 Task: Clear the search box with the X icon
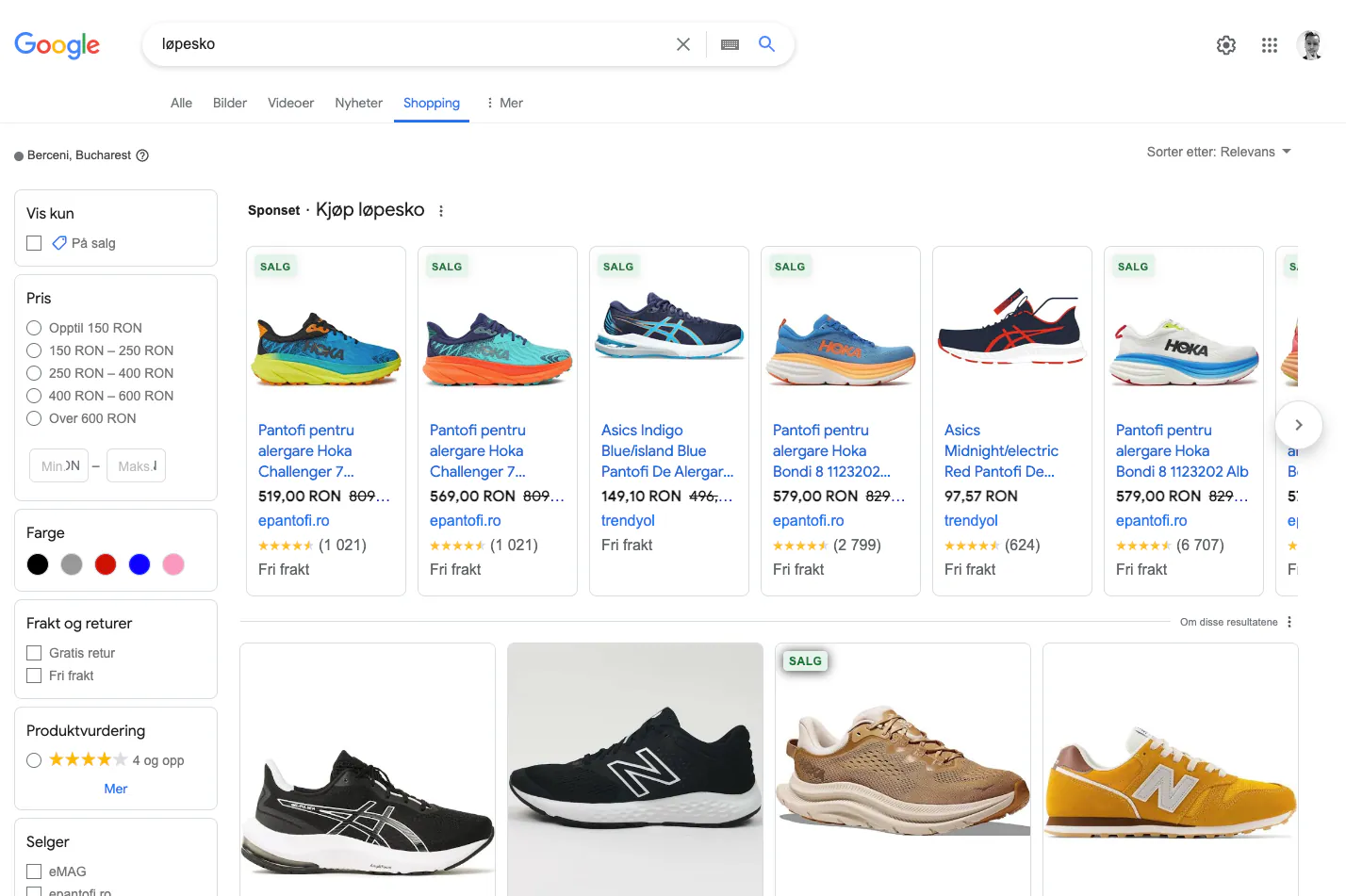(683, 44)
